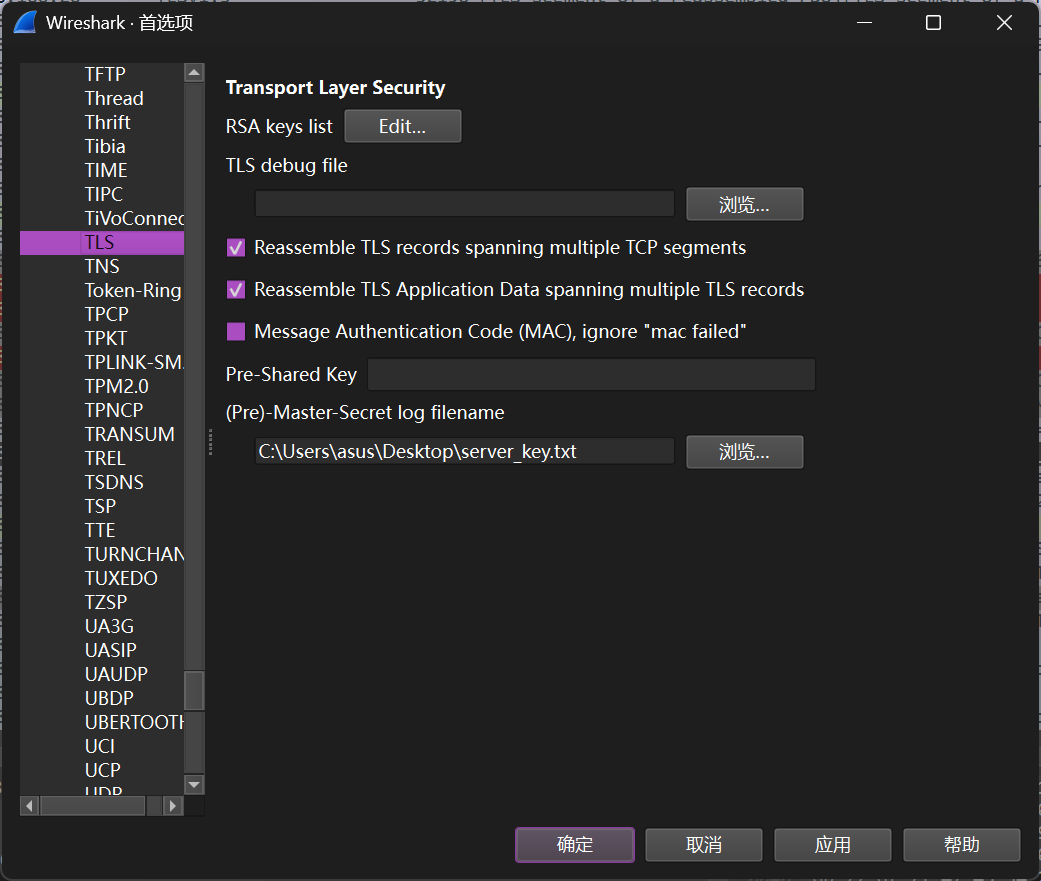The width and height of the screenshot is (1041, 881).
Task: Select TSP protocol entry
Action: coord(100,506)
